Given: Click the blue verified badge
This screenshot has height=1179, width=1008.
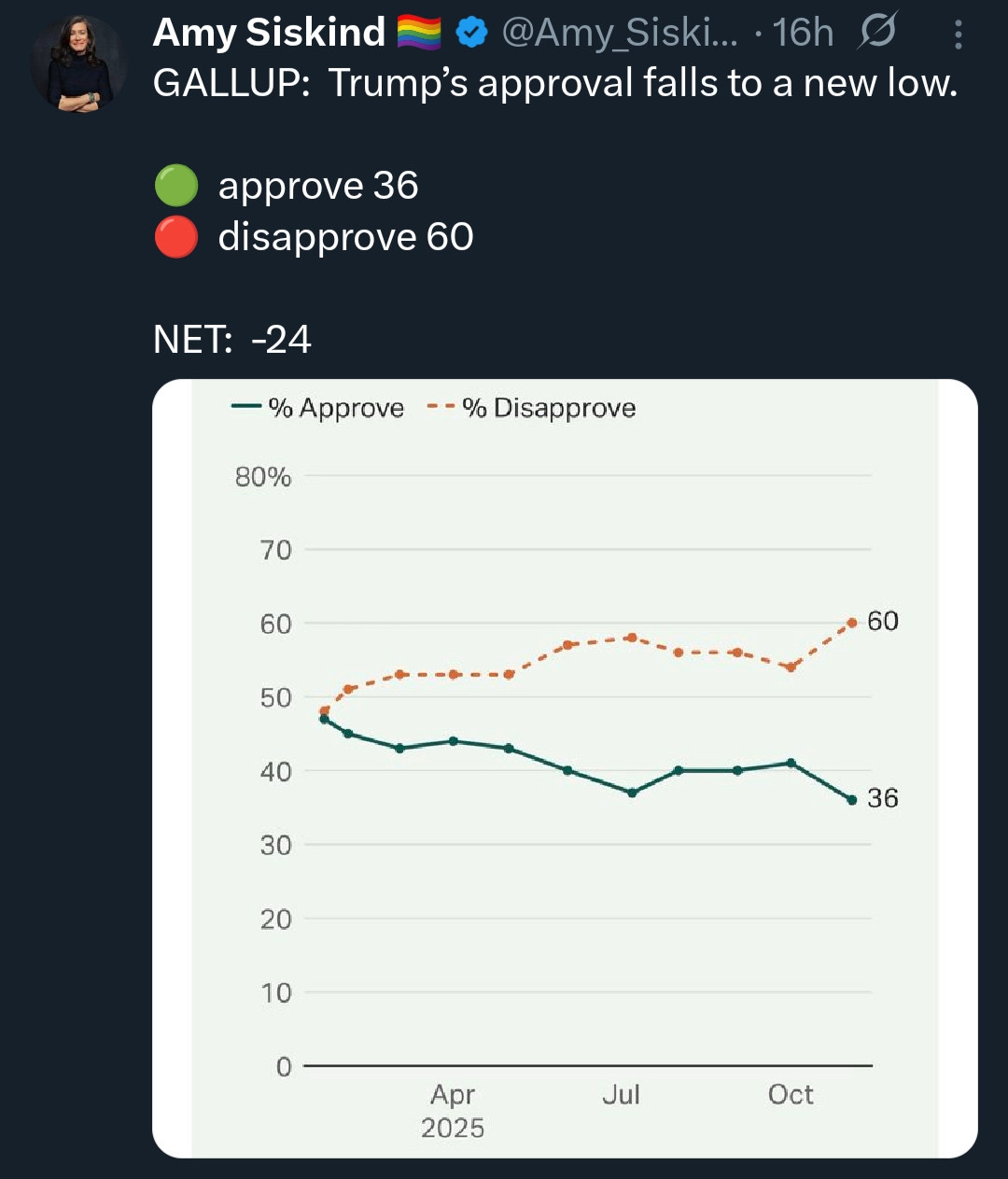Looking at the screenshot, I should (473, 34).
